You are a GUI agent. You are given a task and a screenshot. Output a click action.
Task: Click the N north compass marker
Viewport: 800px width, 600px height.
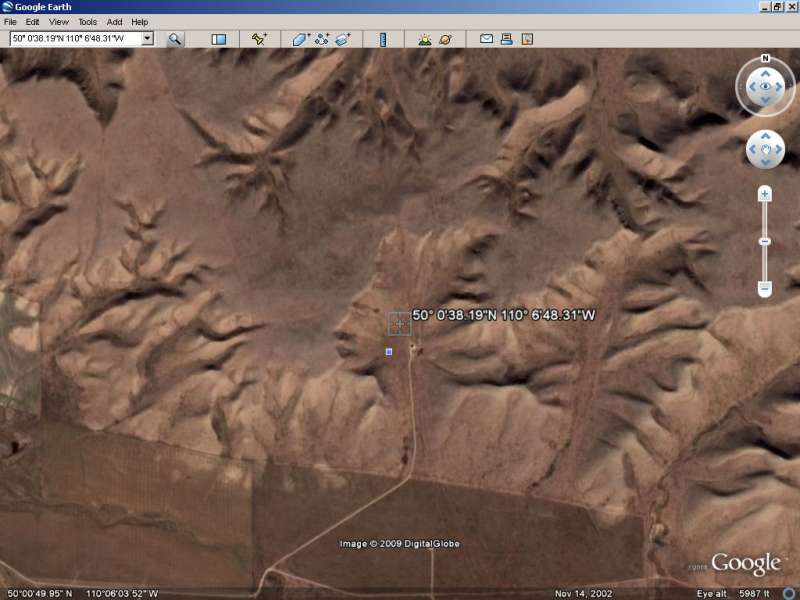[x=765, y=59]
